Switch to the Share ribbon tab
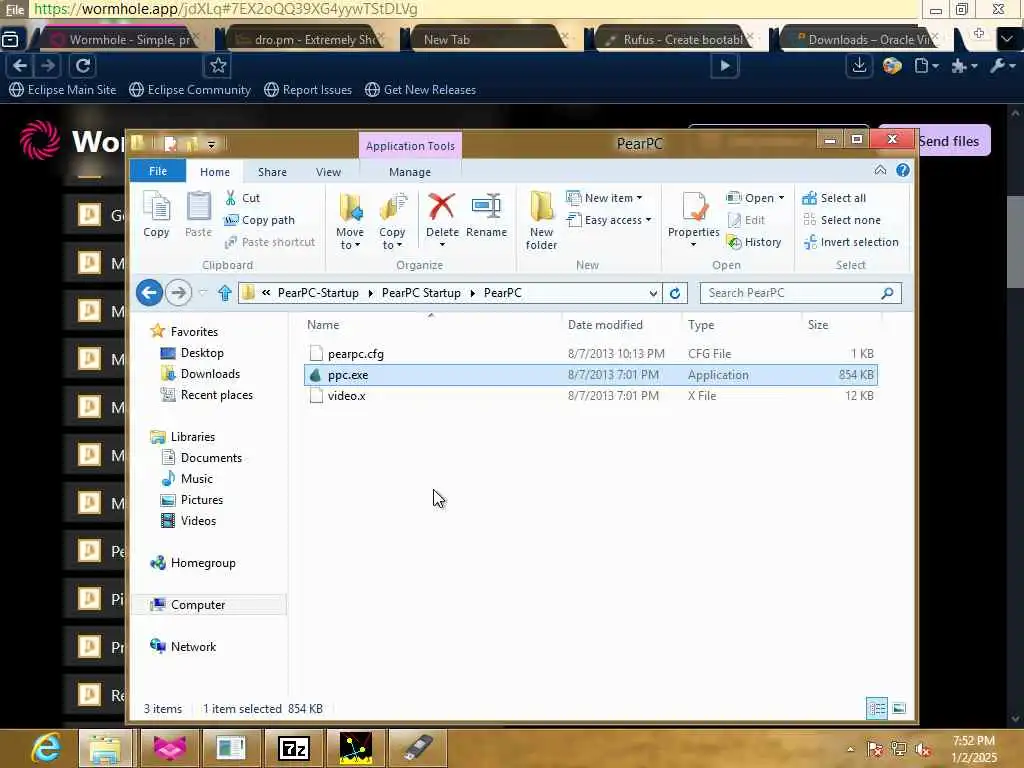 click(x=272, y=172)
